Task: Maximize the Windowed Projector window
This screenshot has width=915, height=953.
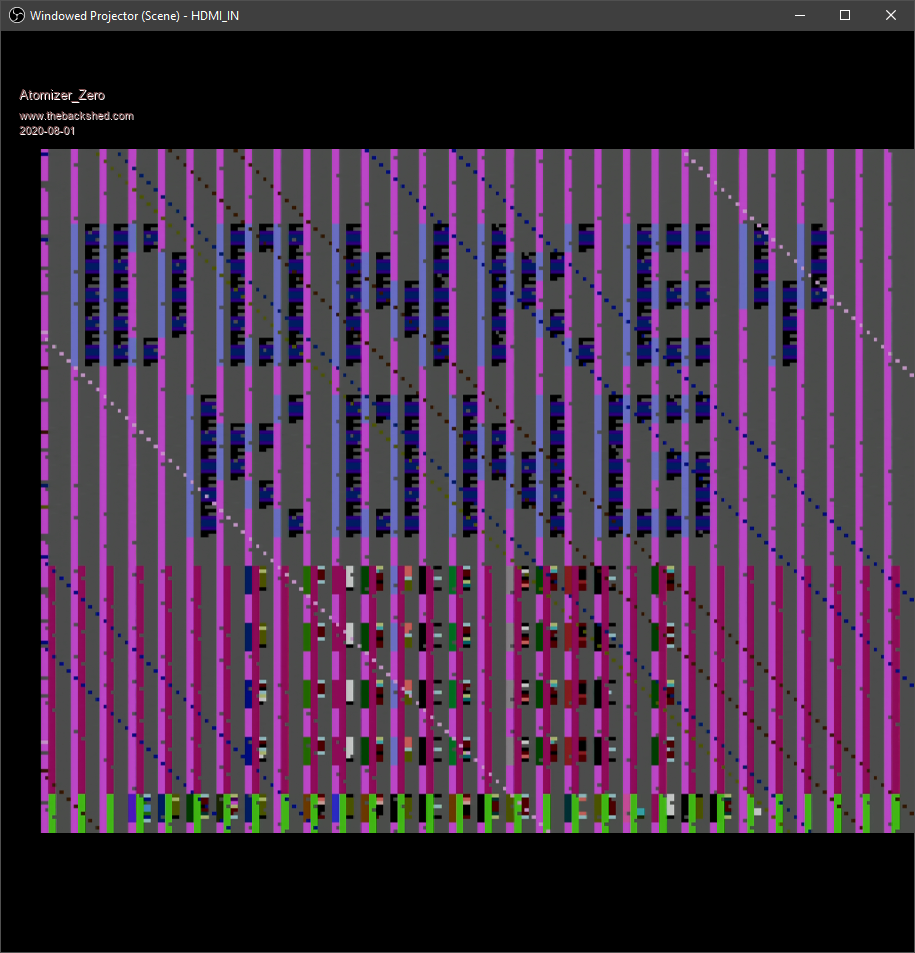Action: pyautogui.click(x=845, y=15)
